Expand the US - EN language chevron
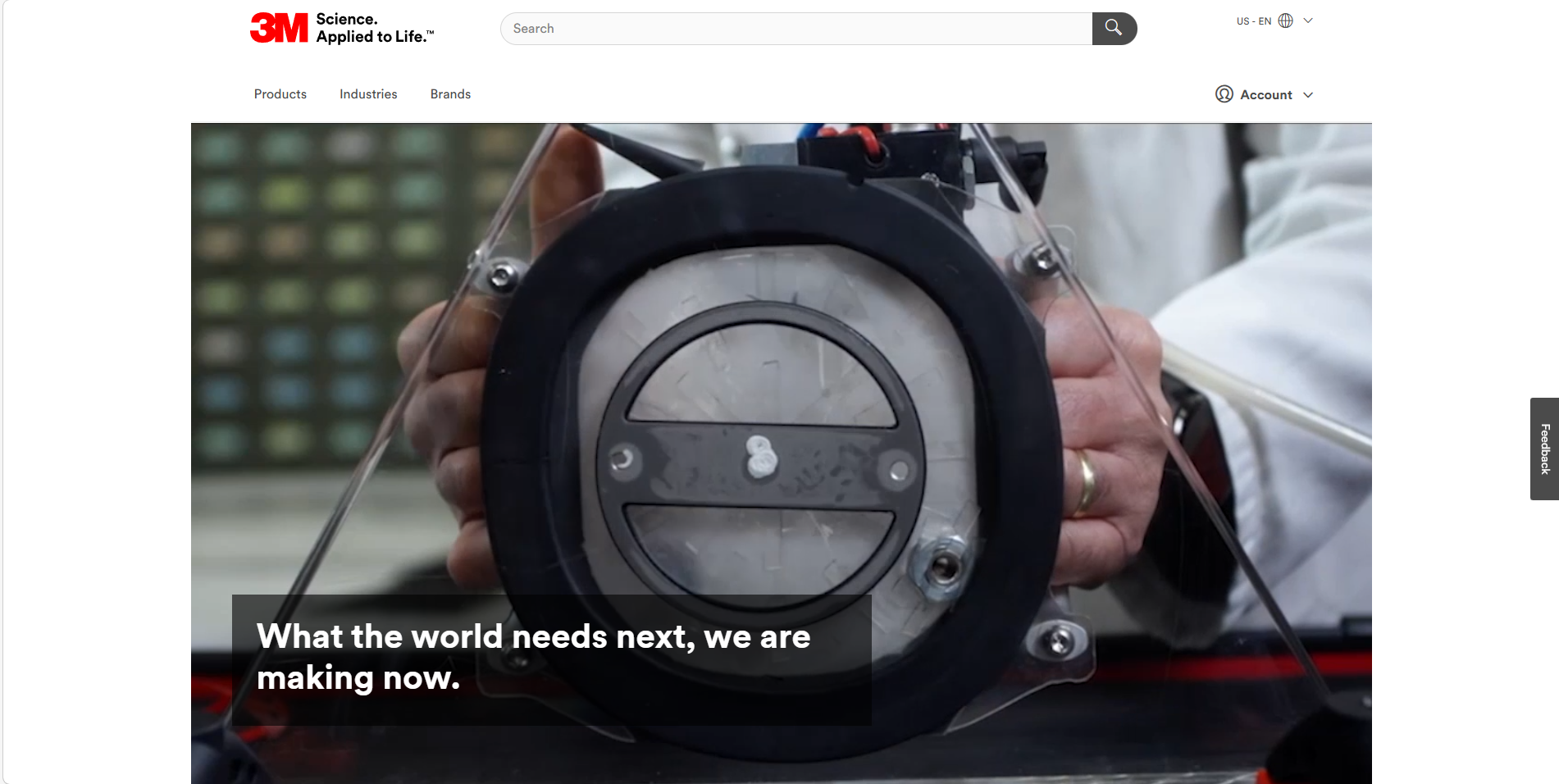 point(1308,21)
